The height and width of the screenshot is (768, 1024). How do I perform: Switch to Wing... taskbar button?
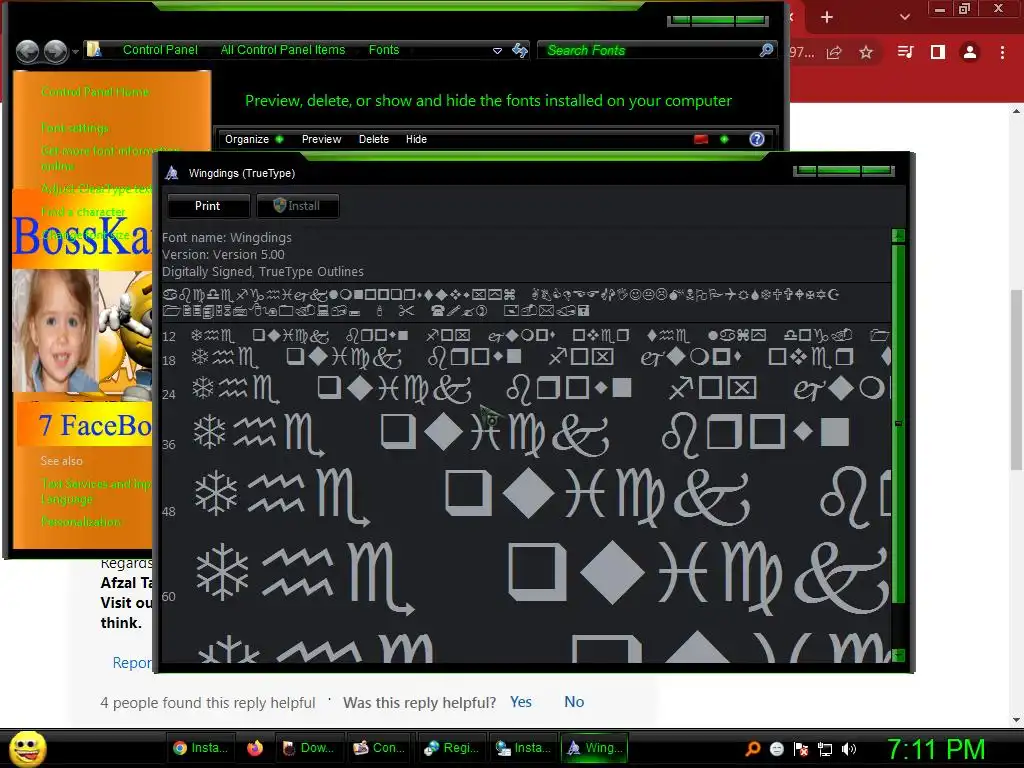coord(595,748)
